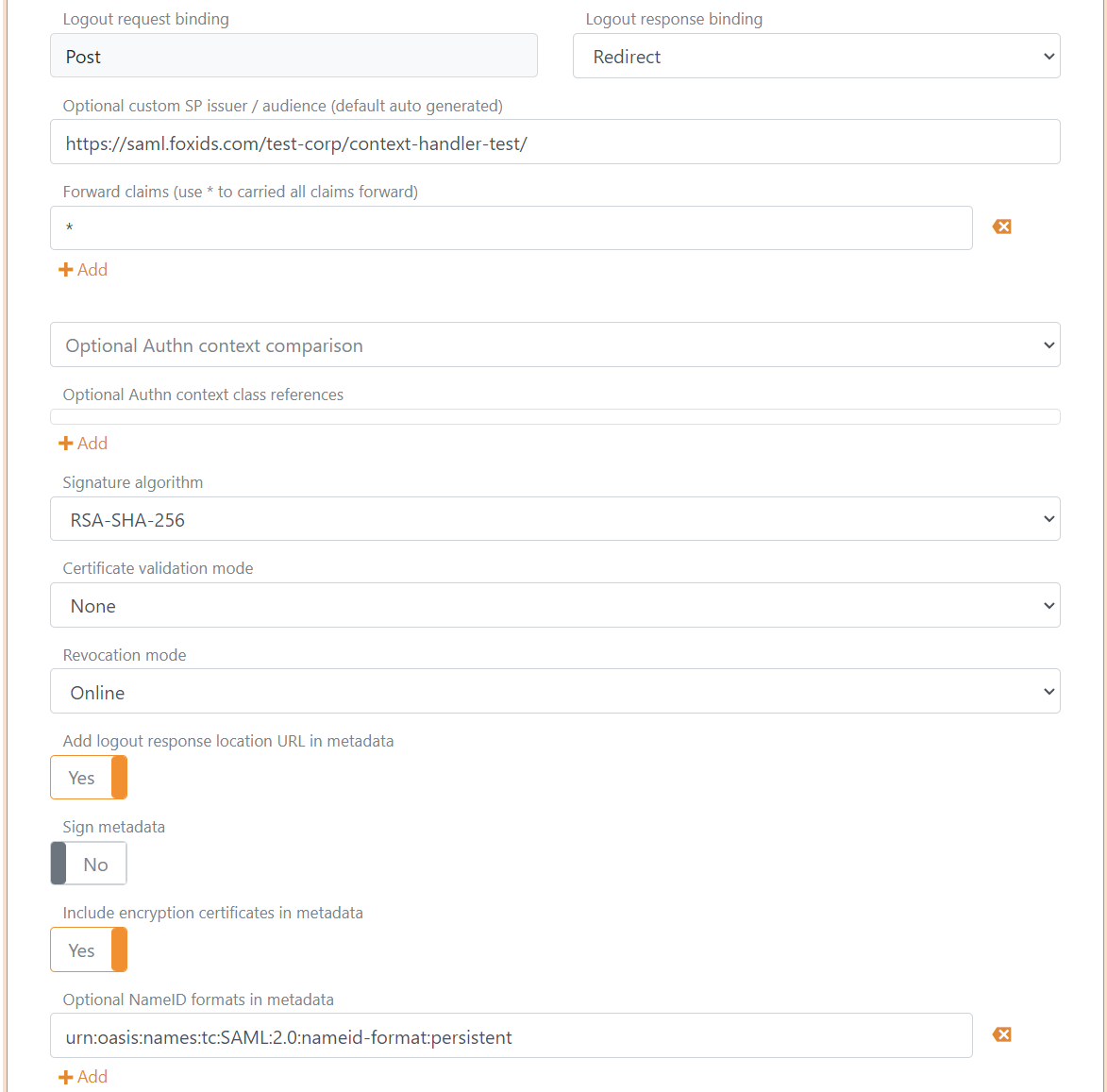Select the Add link below Forward claims
Viewport: 1107px width, 1092px height.
(x=83, y=270)
